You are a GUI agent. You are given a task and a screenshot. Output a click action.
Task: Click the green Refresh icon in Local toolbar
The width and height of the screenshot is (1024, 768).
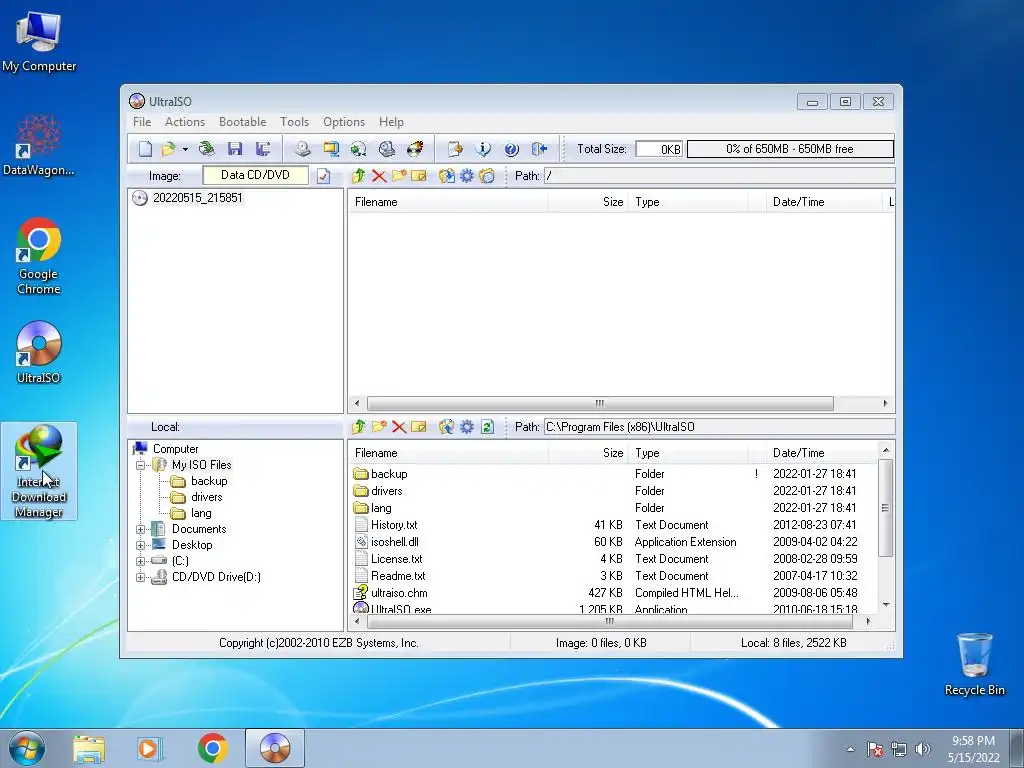pyautogui.click(x=487, y=427)
